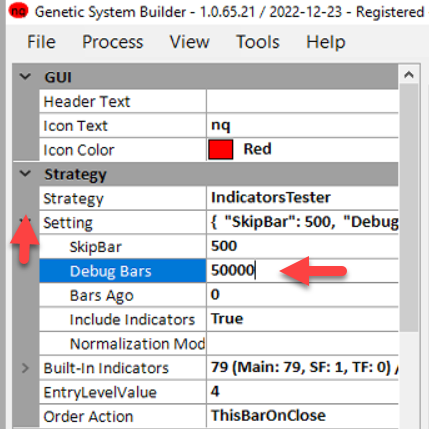Image resolution: width=429 pixels, height=429 pixels.
Task: Click the red nq application icon
Action: 18,12
